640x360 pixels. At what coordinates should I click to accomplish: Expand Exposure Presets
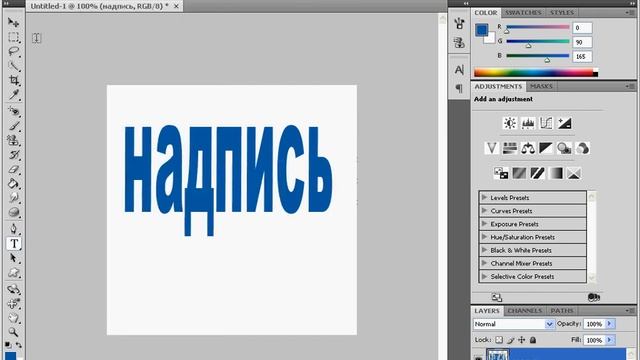coord(484,224)
